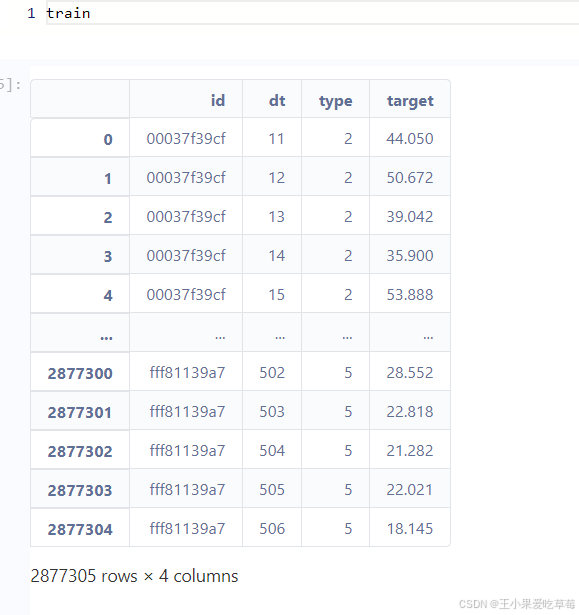Click dt value 11

277,138
